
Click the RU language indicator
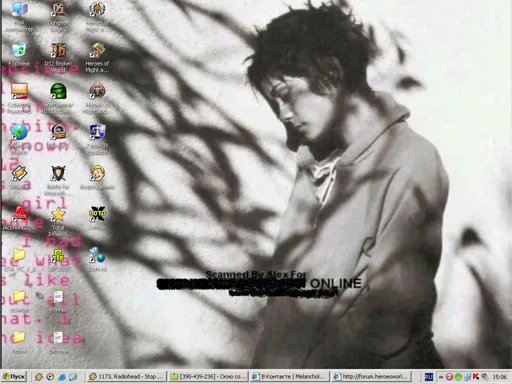pyautogui.click(x=429, y=377)
